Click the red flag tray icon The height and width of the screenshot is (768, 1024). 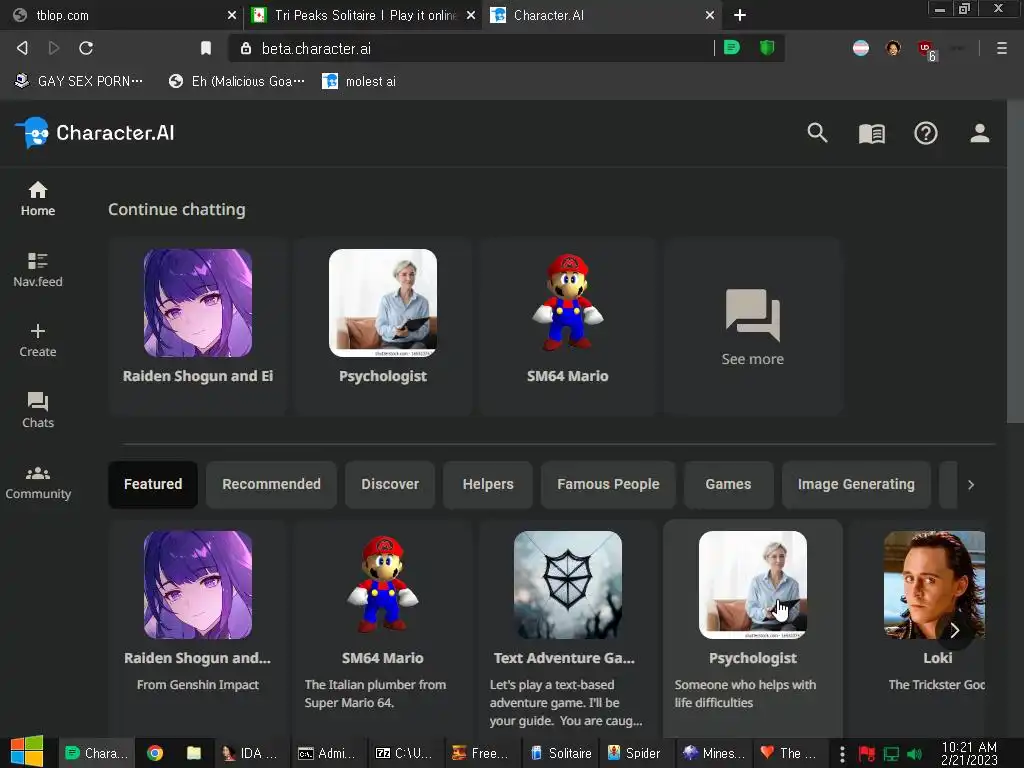pyautogui.click(x=867, y=754)
